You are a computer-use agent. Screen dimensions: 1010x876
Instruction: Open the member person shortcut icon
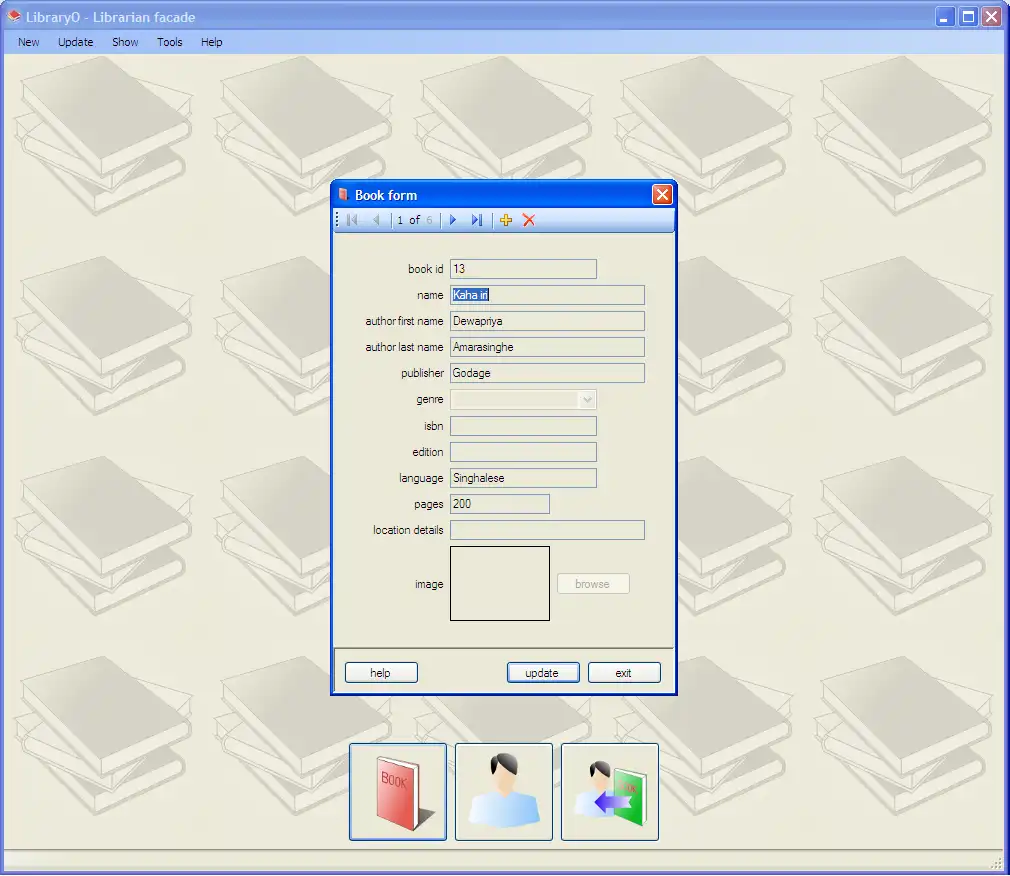pyautogui.click(x=504, y=792)
